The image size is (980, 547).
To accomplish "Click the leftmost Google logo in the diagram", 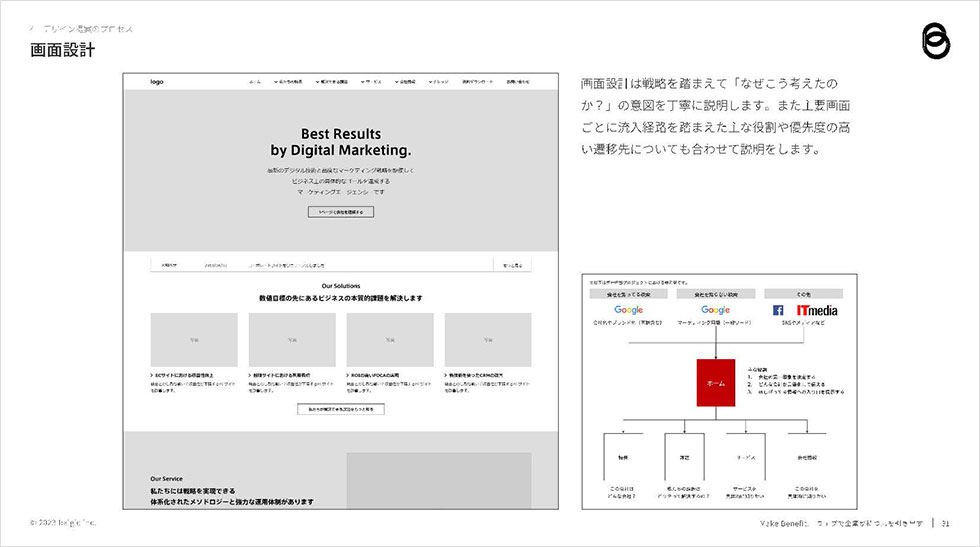I will (x=628, y=311).
